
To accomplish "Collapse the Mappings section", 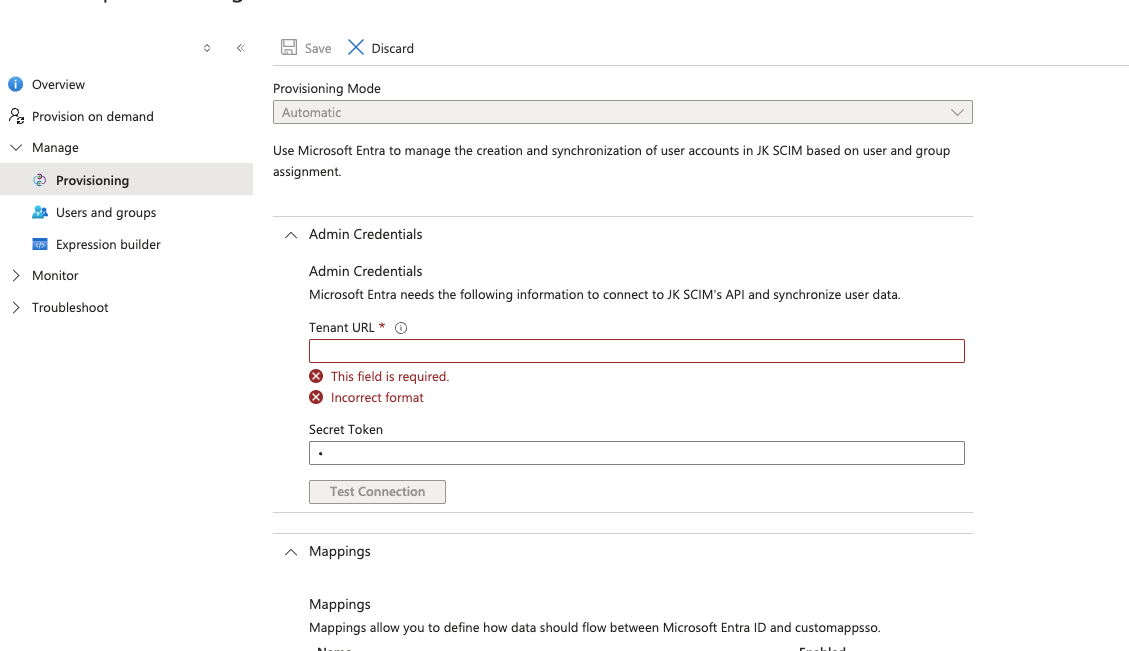I will coord(291,552).
